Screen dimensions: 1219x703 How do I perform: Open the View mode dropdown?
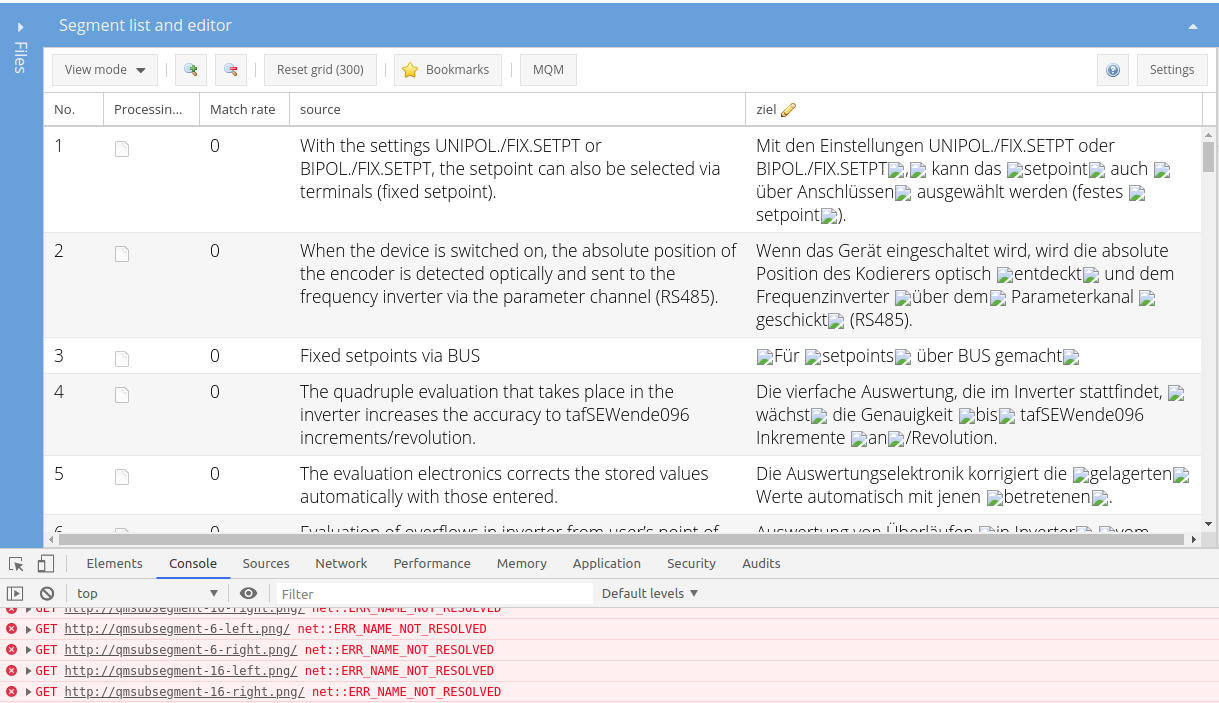[105, 70]
